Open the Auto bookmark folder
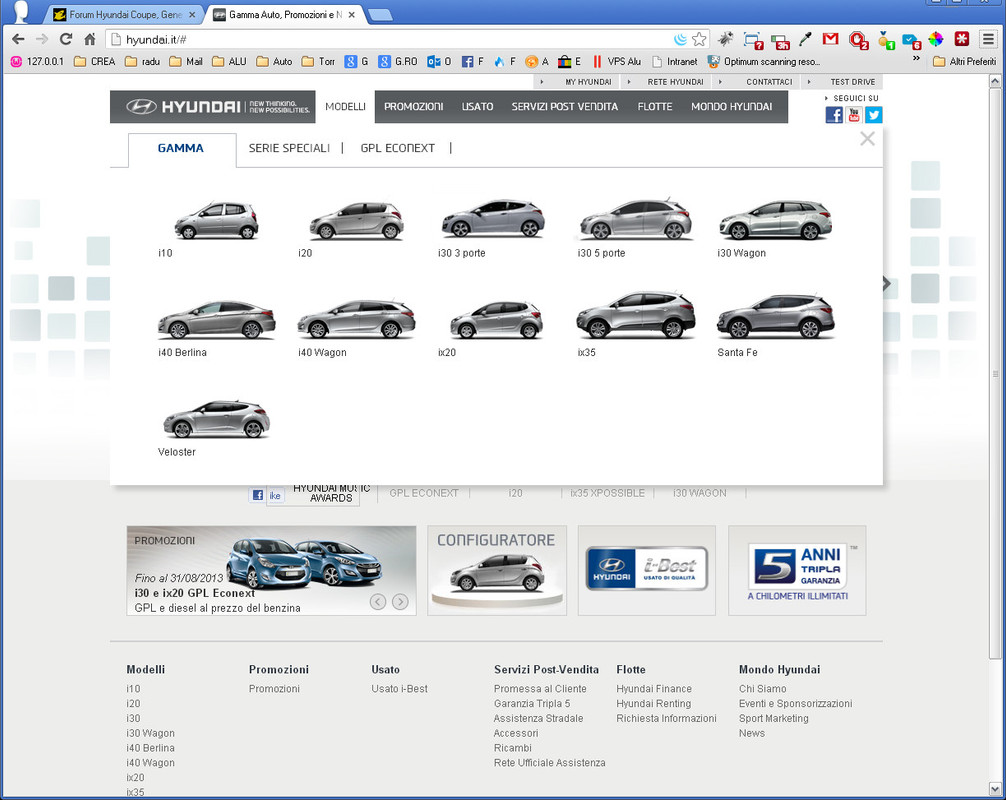 275,62
